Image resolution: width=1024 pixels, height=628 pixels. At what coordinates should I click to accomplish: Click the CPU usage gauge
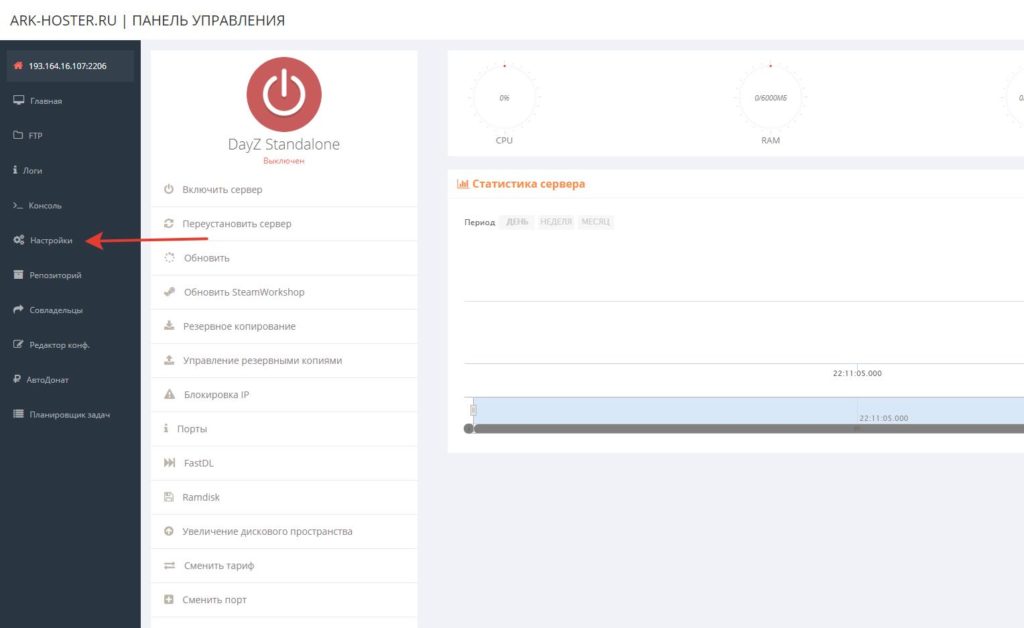tap(504, 98)
